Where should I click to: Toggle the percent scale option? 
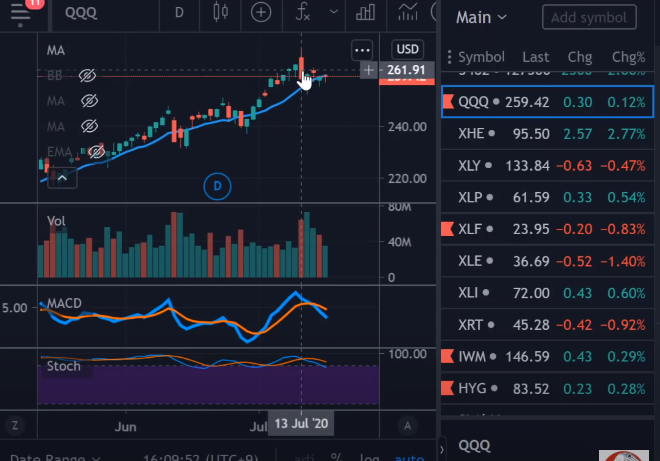[x=336, y=457]
